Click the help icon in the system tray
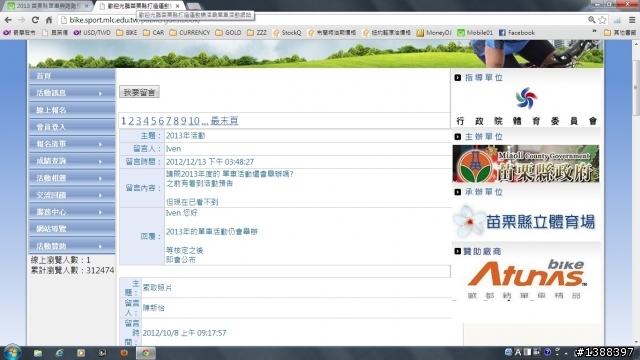Screen dimensions: 640x360 547,352
